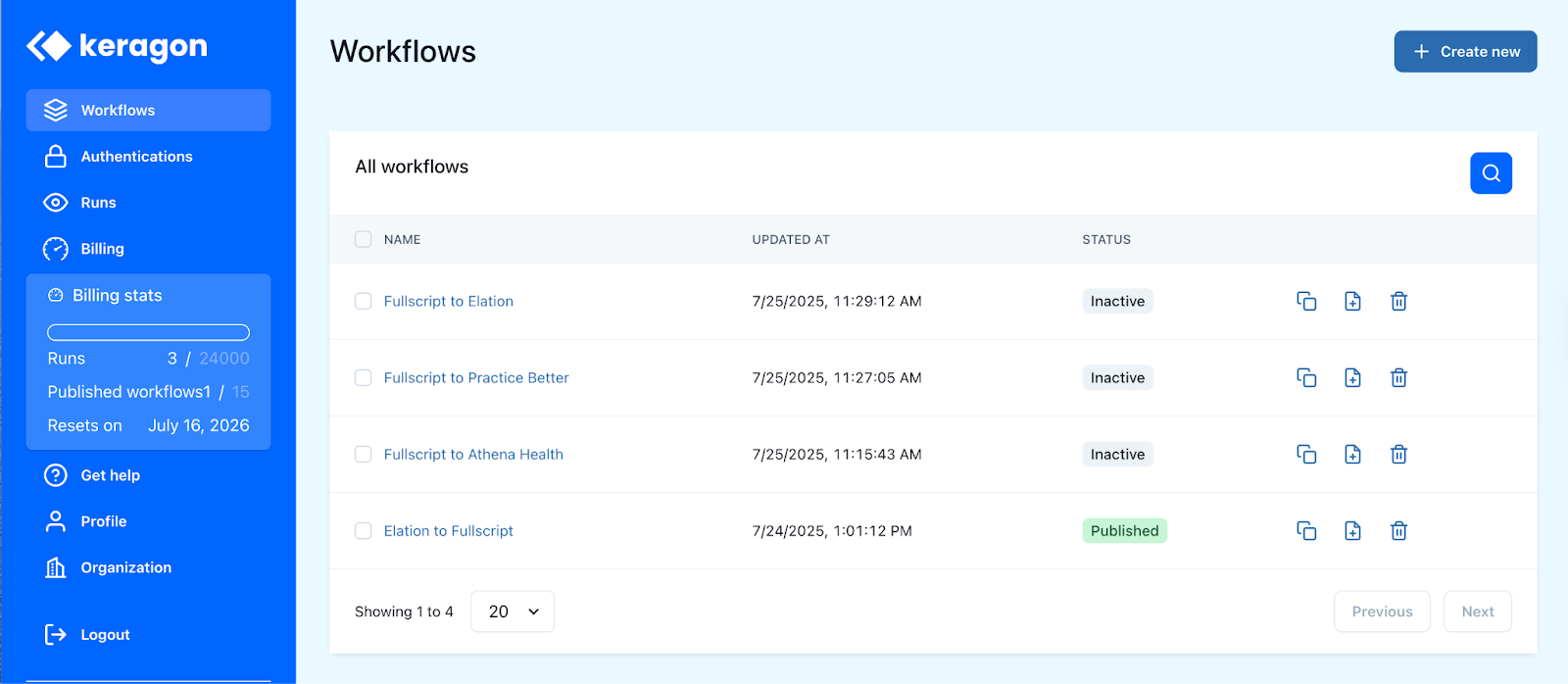1568x684 pixels.
Task: Open the Fullscript to Athena Health link
Action: (473, 454)
